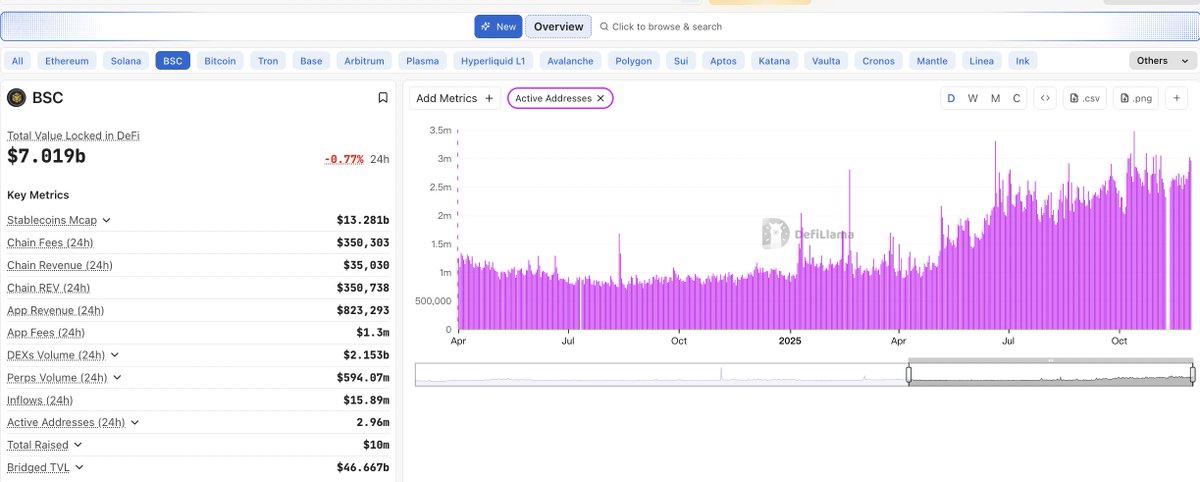Click the left handle of chart range slider
This screenshot has width=1200, height=482.
pos(909,375)
